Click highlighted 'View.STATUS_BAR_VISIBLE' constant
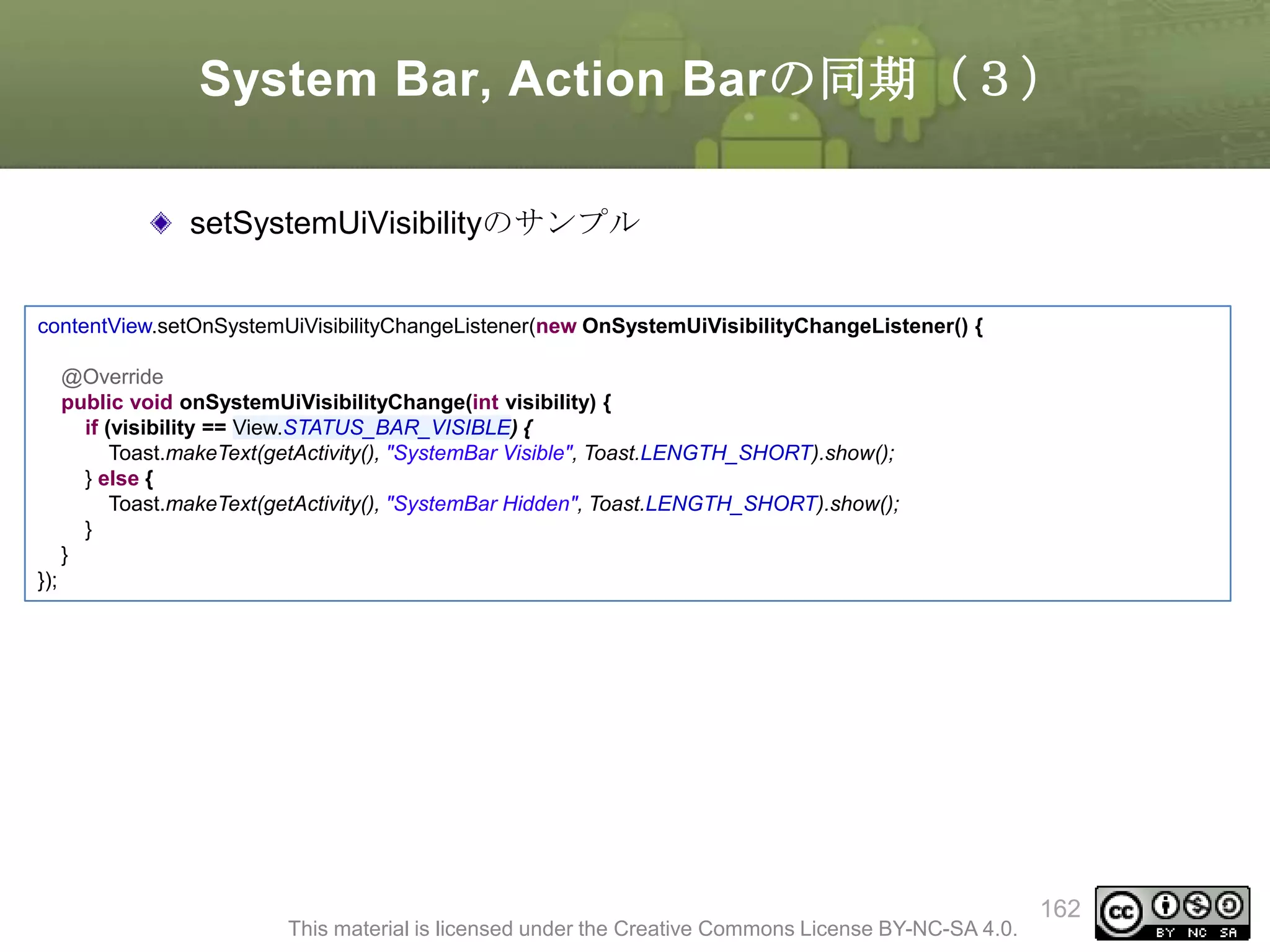 point(371,428)
